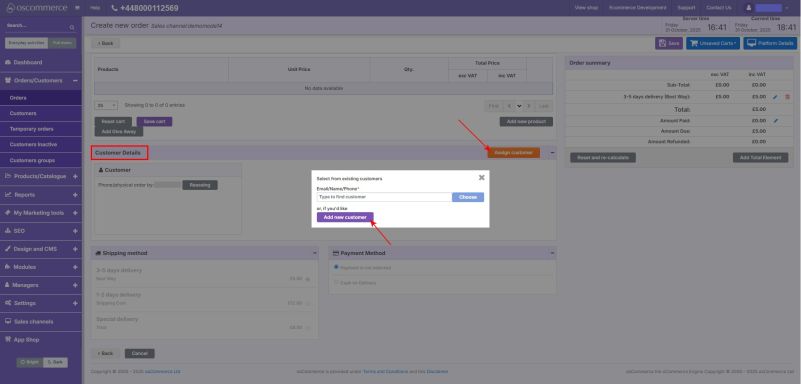Image resolution: width=801 pixels, height=384 pixels.
Task: Select the Cash on Delivery payment option
Action: click(336, 282)
